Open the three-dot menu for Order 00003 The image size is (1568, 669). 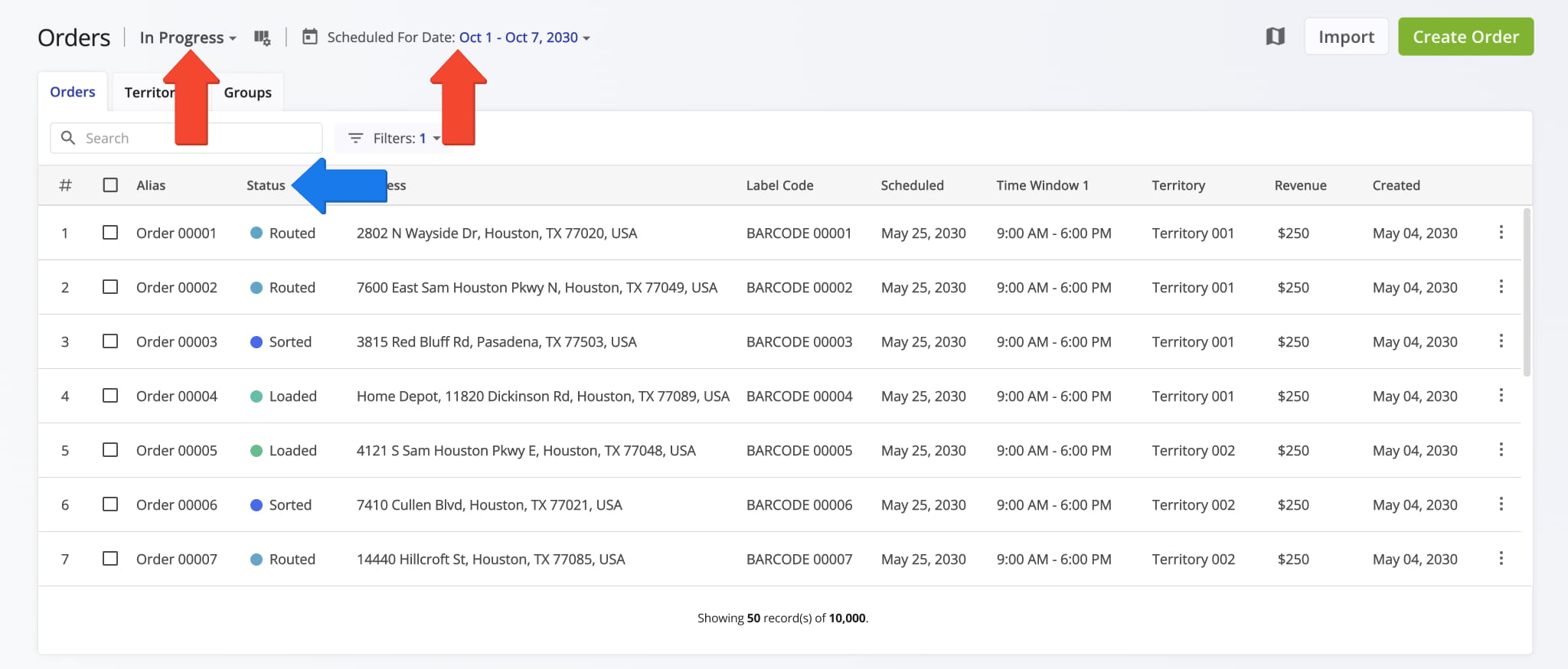click(1501, 341)
